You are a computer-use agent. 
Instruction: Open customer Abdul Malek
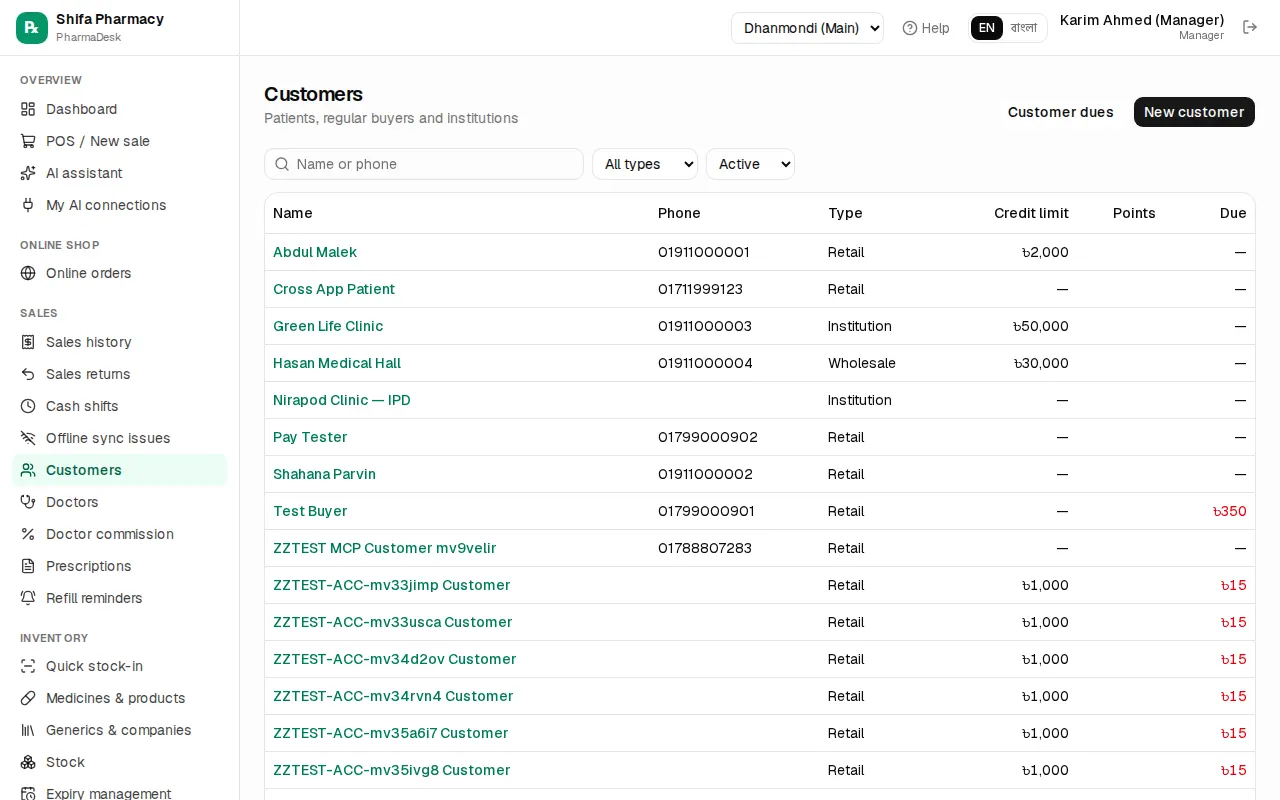point(315,252)
